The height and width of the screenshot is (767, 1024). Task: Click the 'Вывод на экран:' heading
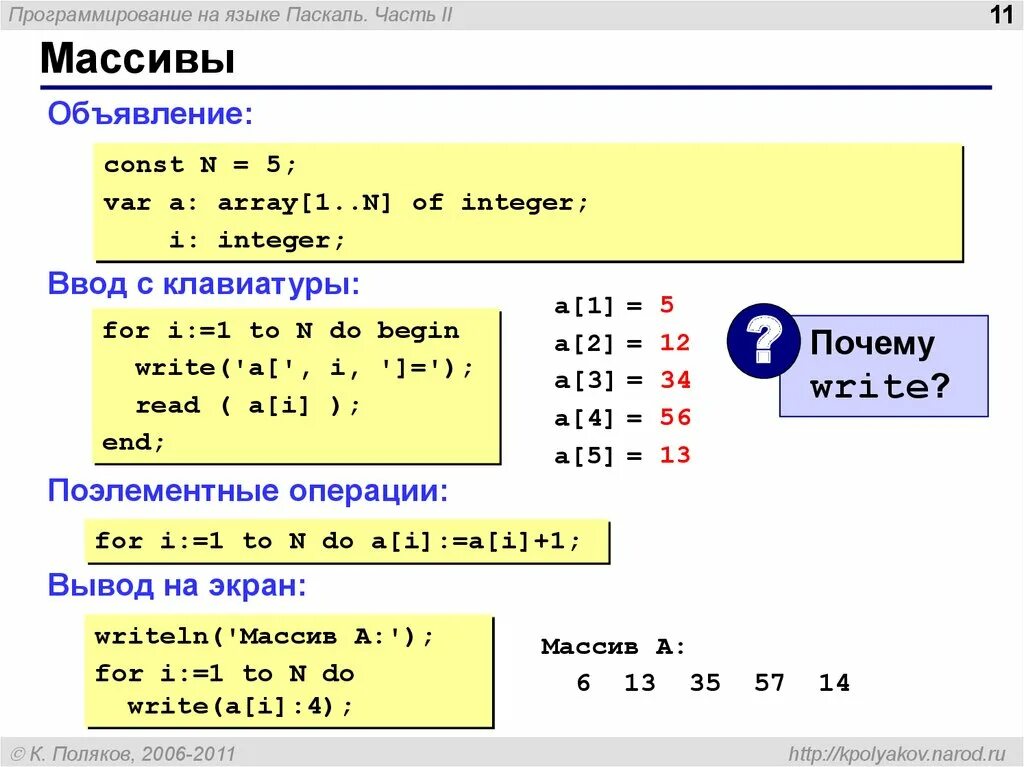pos(177,585)
